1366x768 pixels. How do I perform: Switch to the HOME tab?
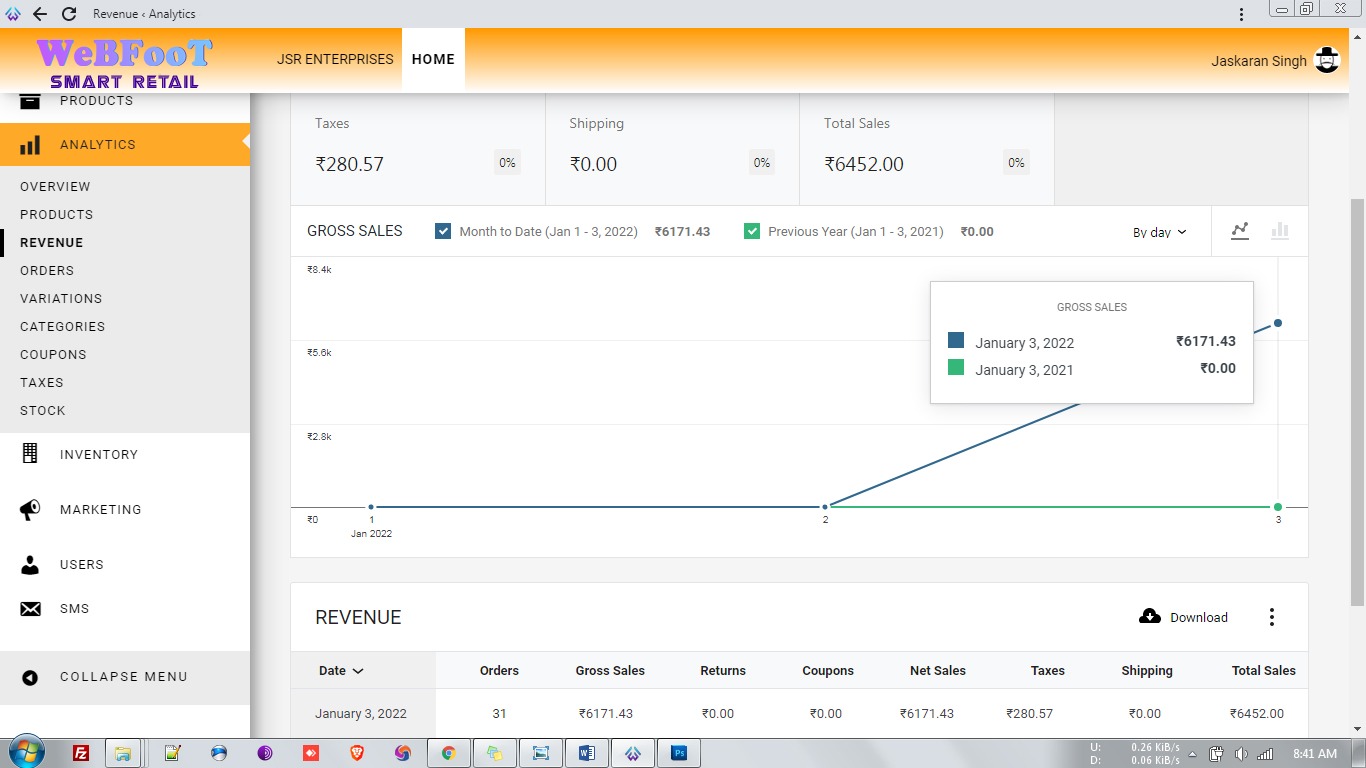pyautogui.click(x=433, y=59)
